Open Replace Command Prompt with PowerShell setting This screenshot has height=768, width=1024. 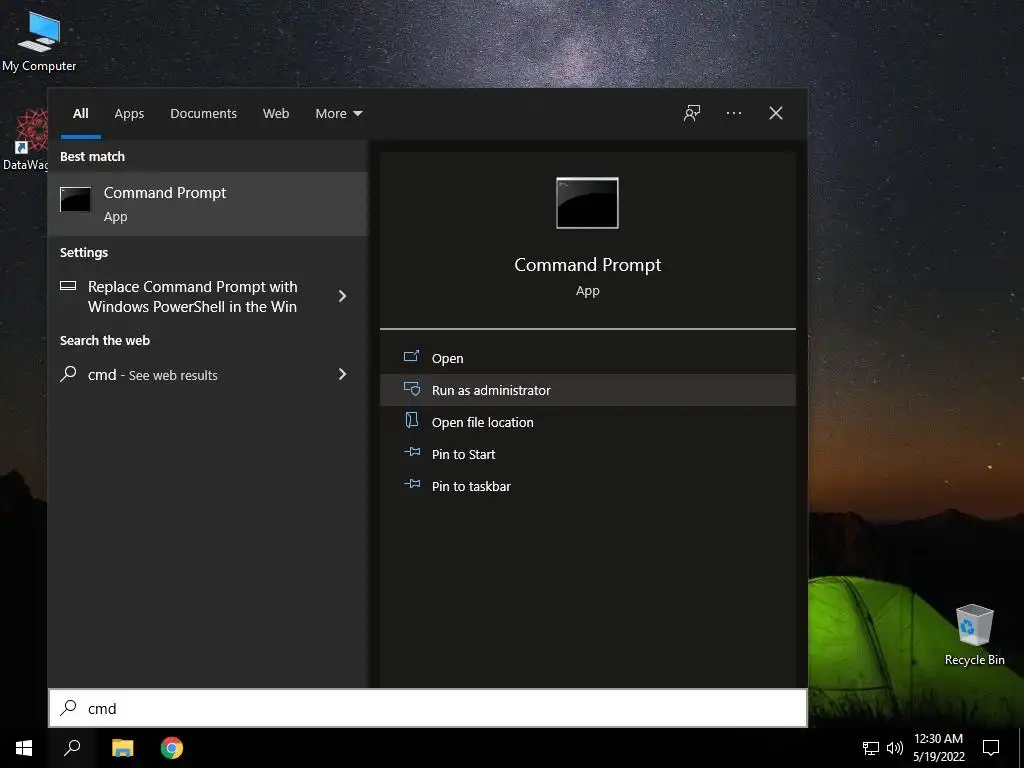(193, 296)
